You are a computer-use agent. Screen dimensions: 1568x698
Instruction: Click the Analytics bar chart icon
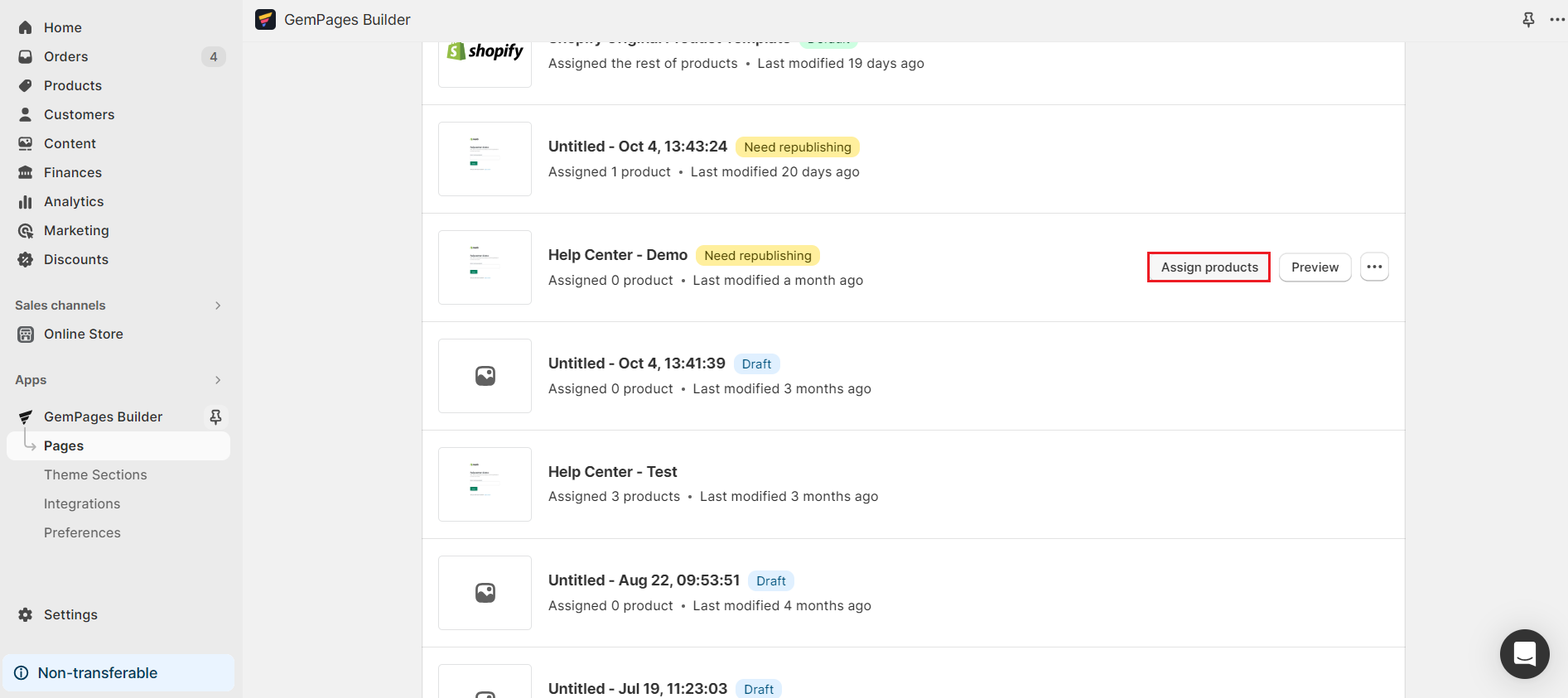tap(26, 201)
